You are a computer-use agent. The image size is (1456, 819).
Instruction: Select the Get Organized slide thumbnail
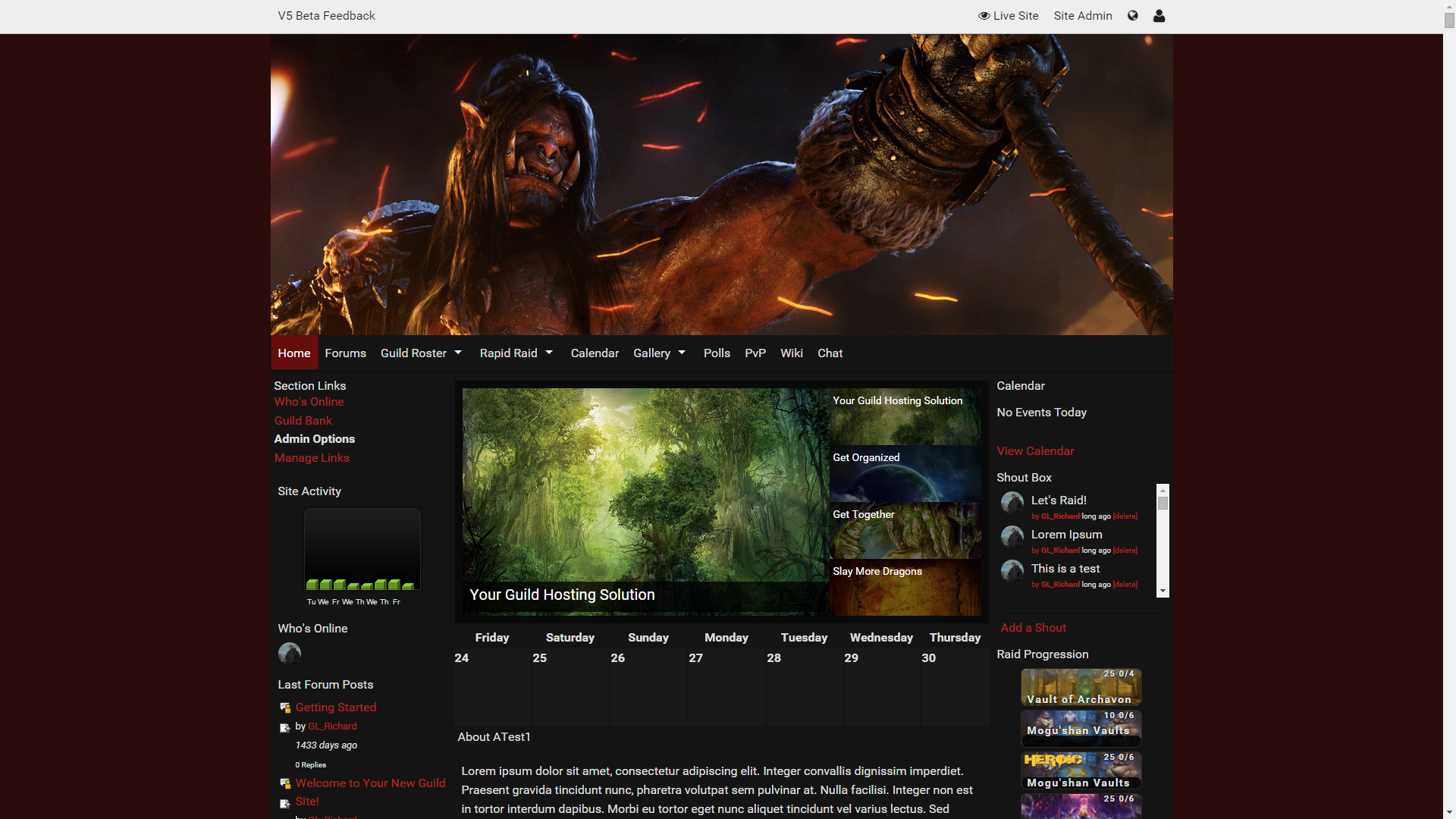point(905,473)
